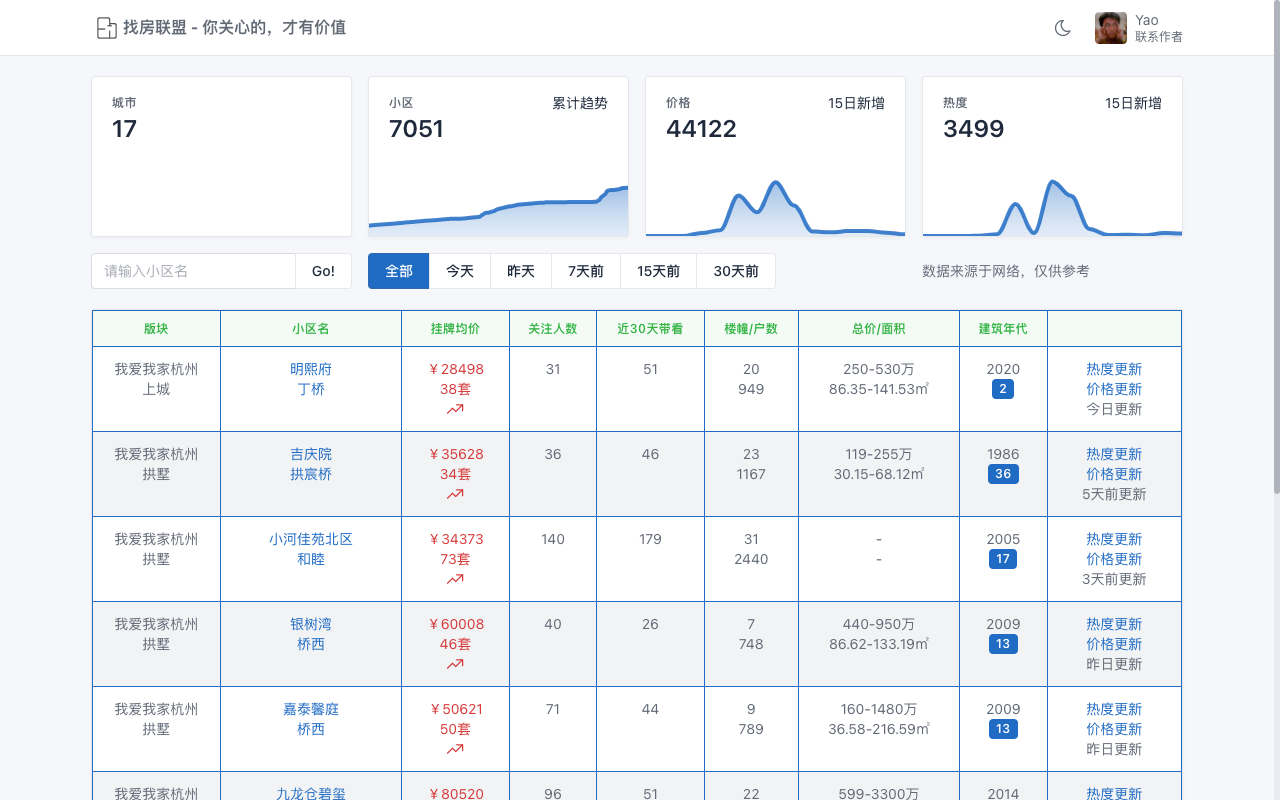1280x800 pixels.
Task: Click 热度更新 in 吉庆院 row
Action: tap(1114, 454)
